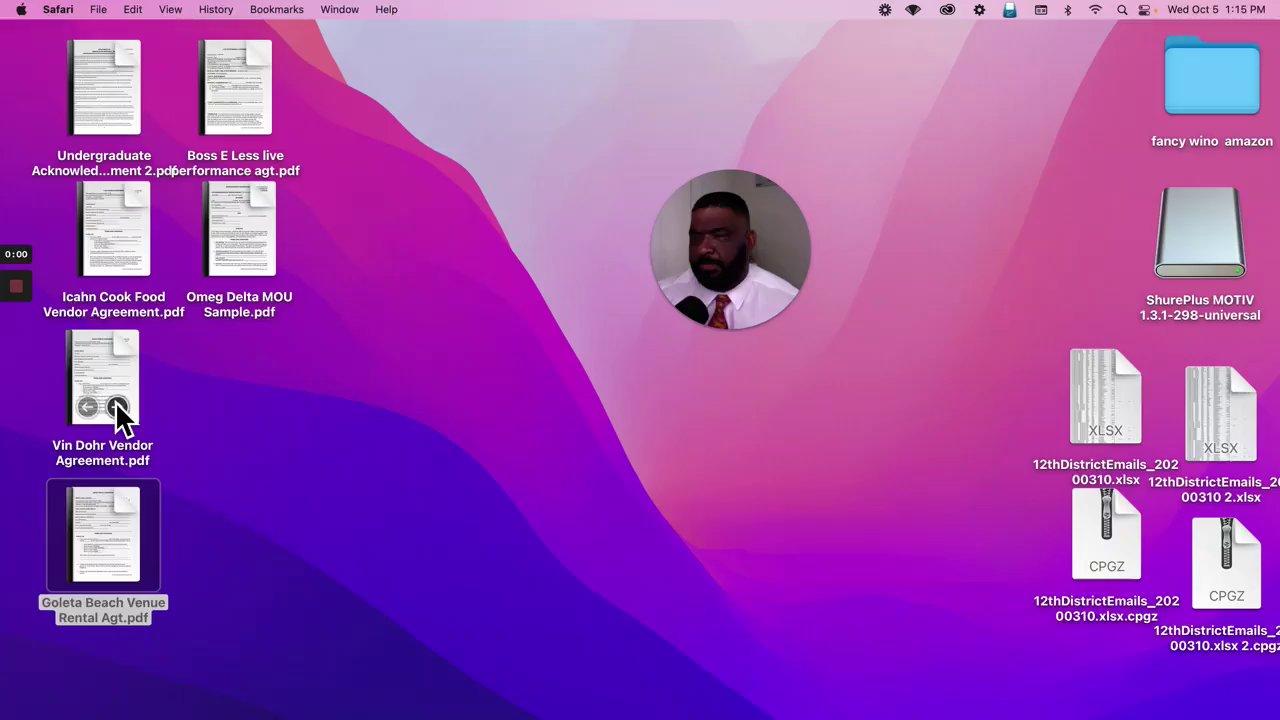Click the window layout menu bar icon
Screen dimensions: 1280x720
click(1041, 10)
